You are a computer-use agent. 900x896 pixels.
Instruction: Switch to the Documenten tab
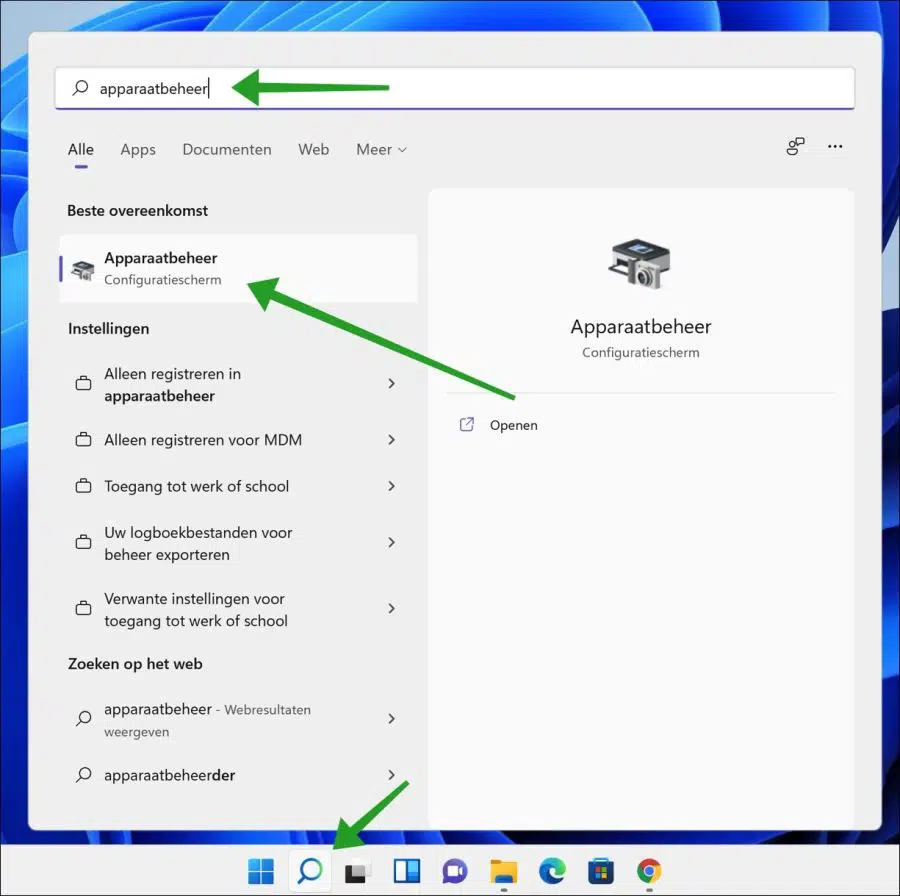coord(227,149)
